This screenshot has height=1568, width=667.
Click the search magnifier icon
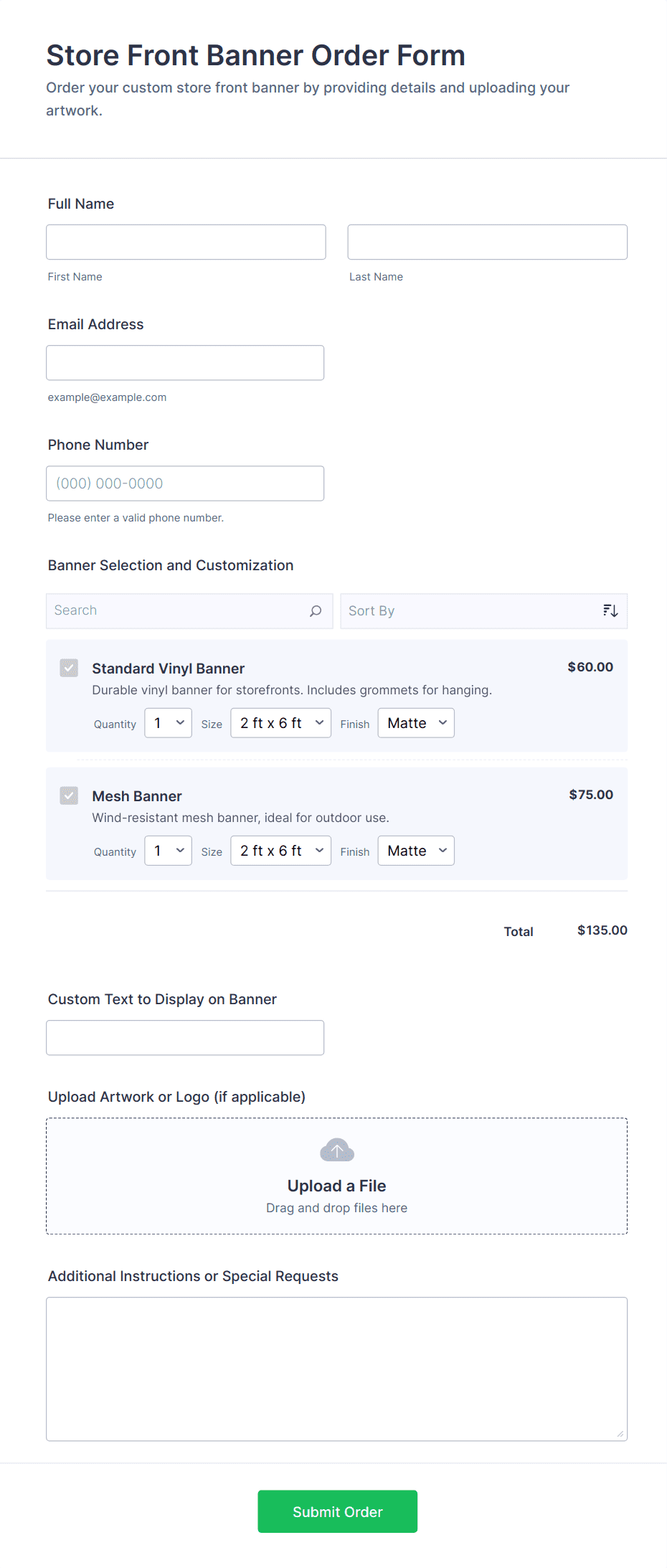tap(315, 610)
